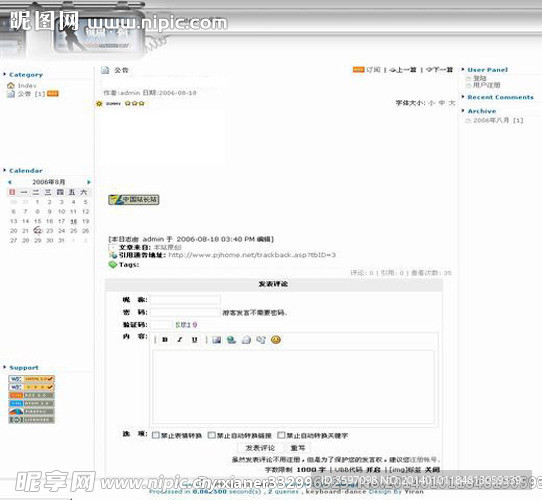Collapse the Support section
The height and width of the screenshot is (500, 542).
click(x=4, y=367)
